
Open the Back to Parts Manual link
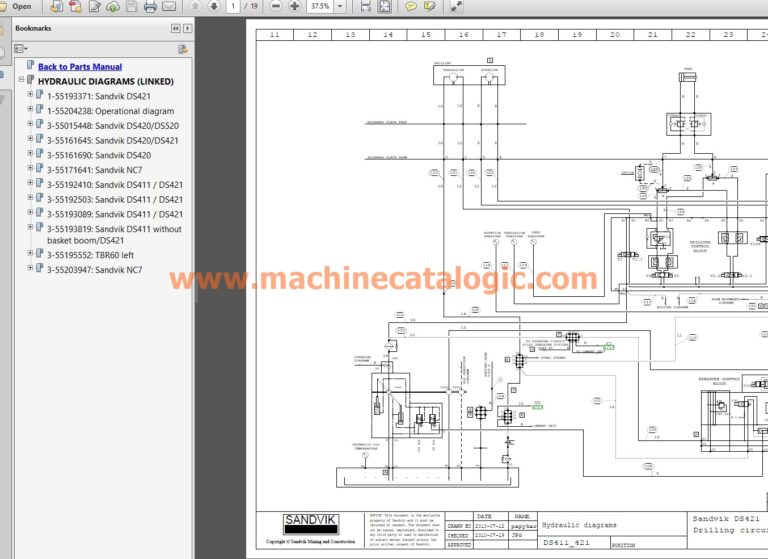pyautogui.click(x=80, y=67)
